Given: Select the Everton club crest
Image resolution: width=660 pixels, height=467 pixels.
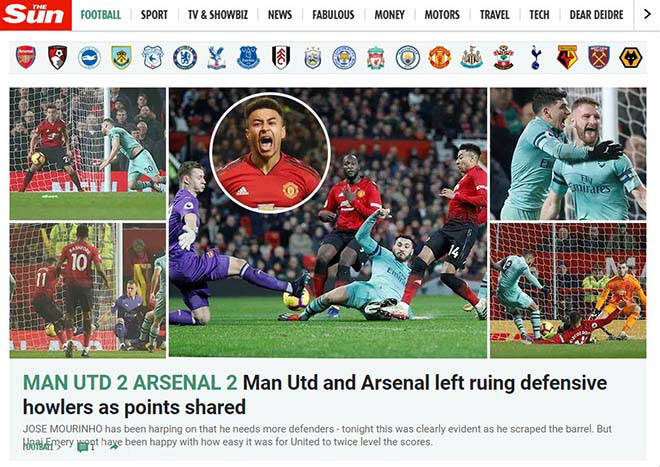Looking at the screenshot, I should click(248, 58).
